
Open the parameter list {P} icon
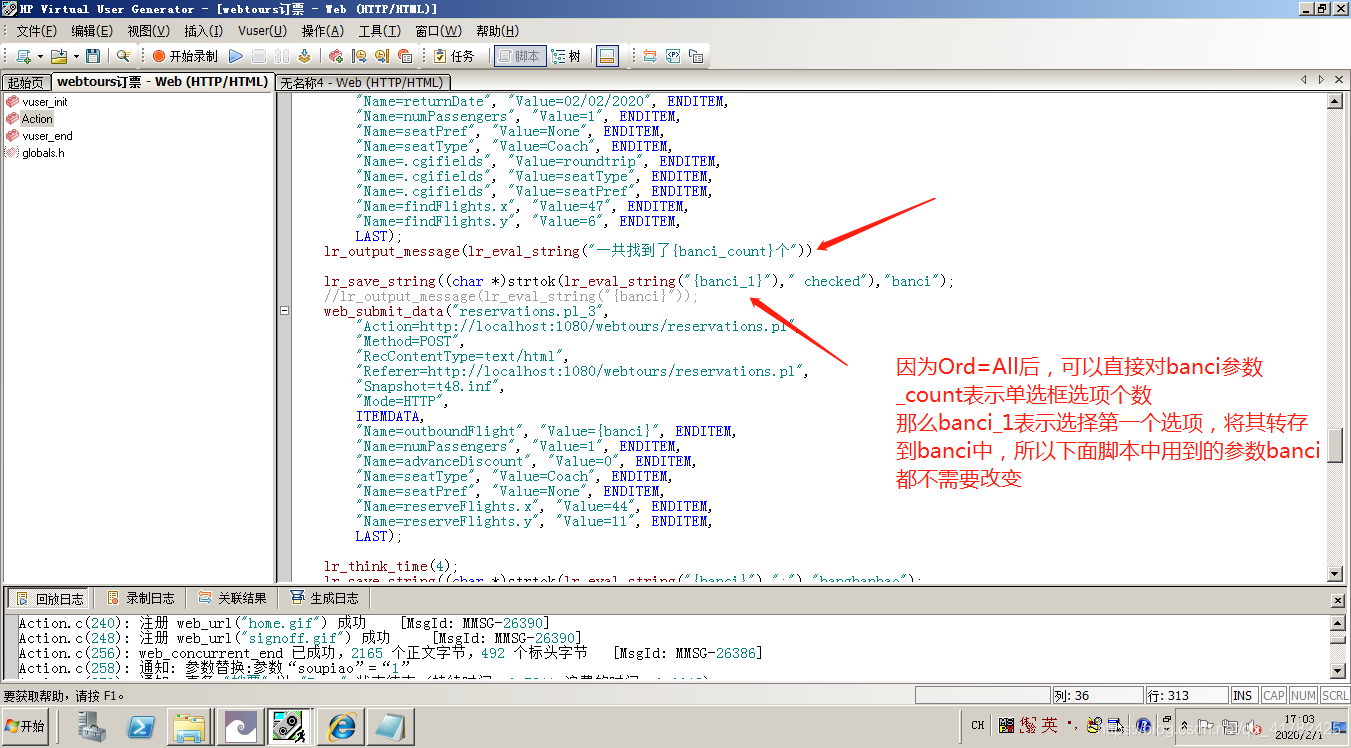click(x=673, y=56)
